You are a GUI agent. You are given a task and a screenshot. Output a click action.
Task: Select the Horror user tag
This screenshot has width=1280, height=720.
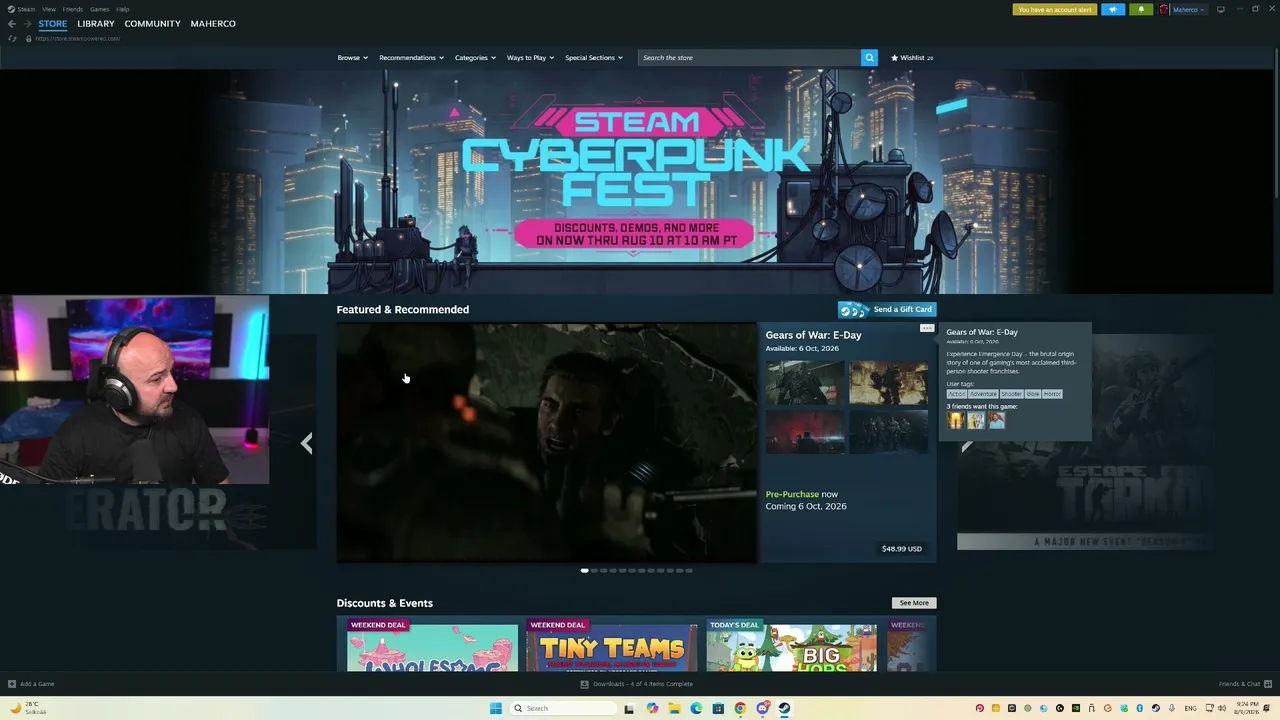point(1052,394)
